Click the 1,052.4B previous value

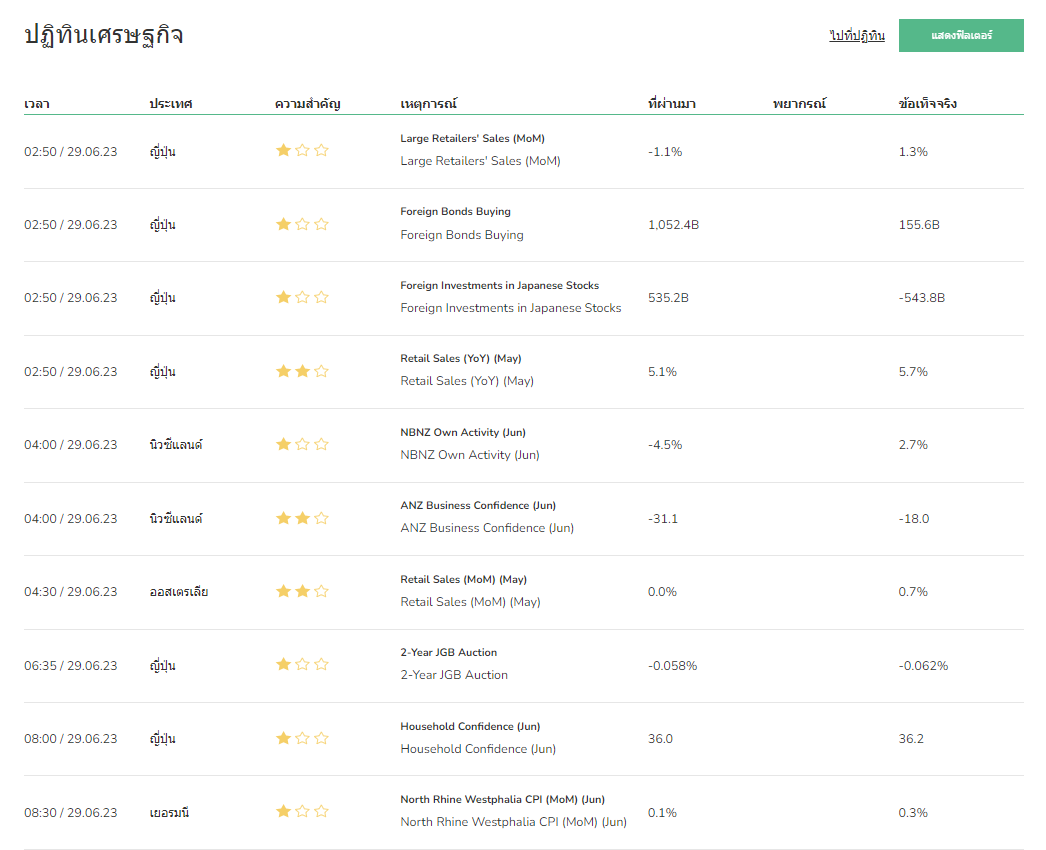click(x=673, y=225)
